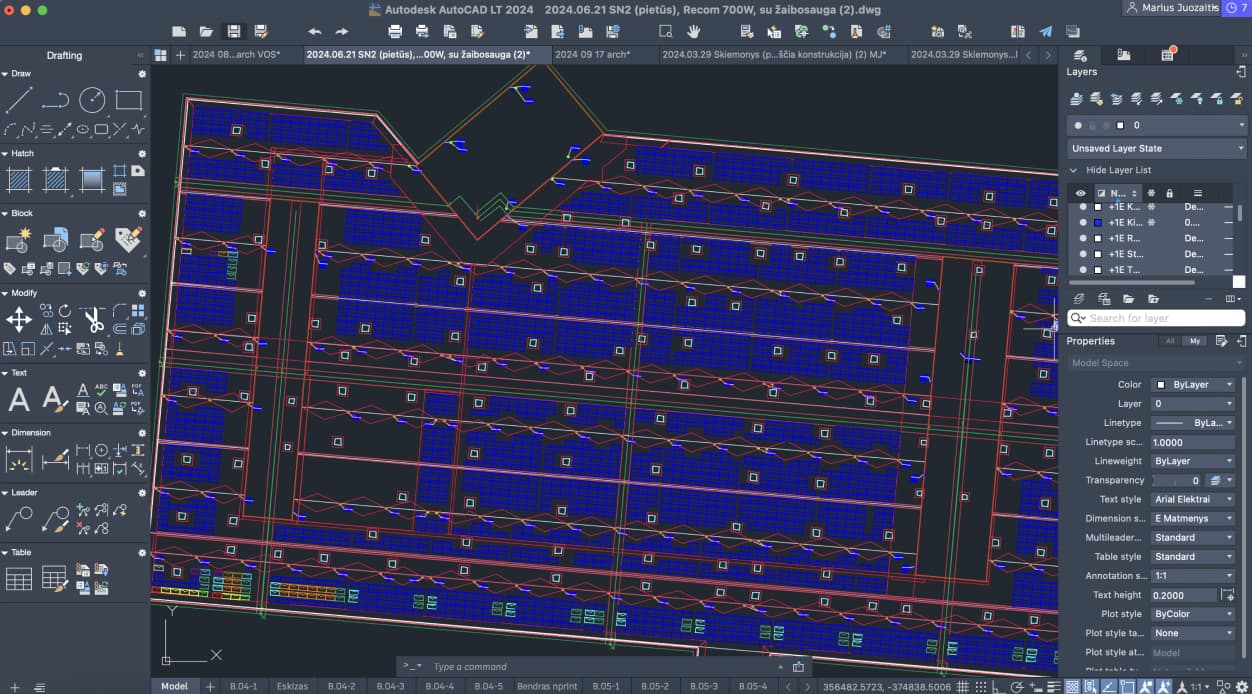
Task: Click the Print icon in top toolbar
Action: 395,32
